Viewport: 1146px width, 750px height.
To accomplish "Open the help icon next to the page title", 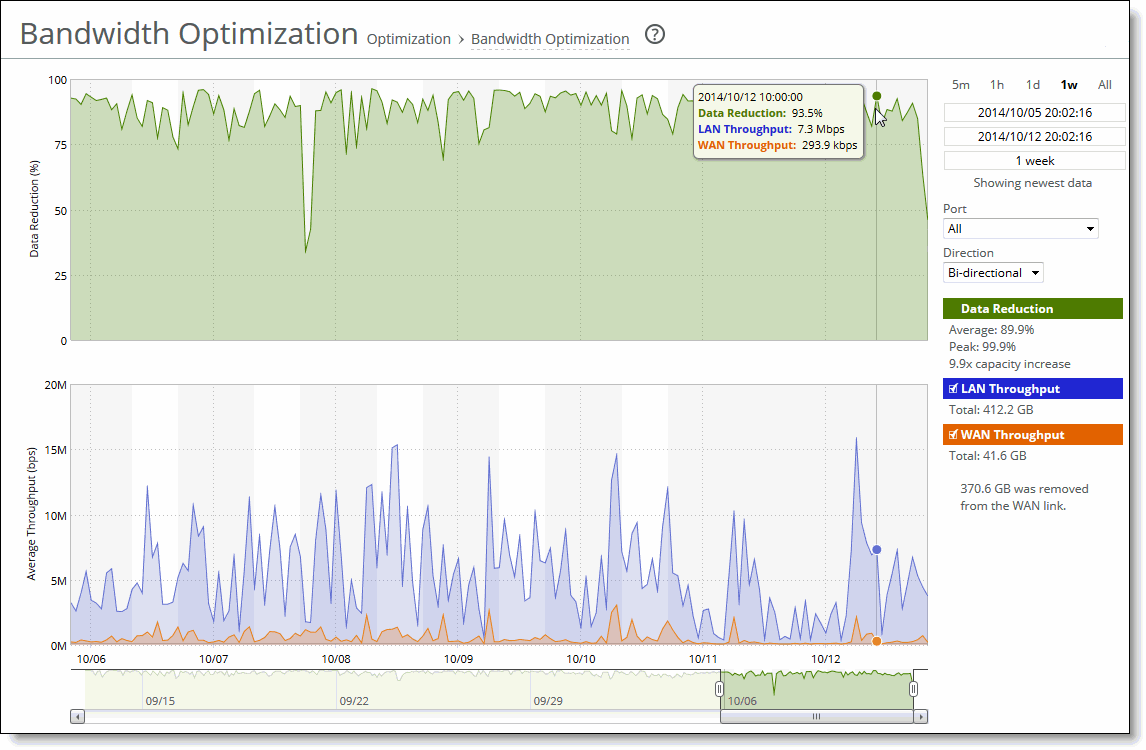I will pos(655,34).
